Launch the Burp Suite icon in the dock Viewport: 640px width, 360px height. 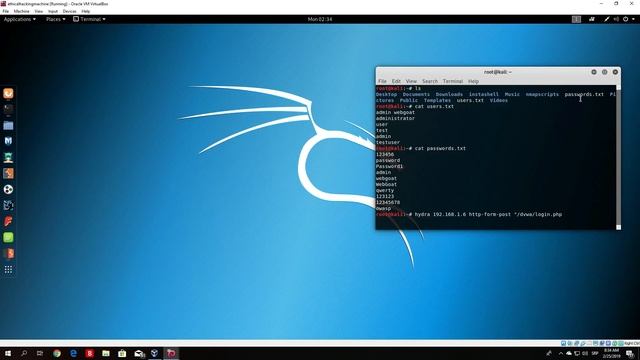8,173
